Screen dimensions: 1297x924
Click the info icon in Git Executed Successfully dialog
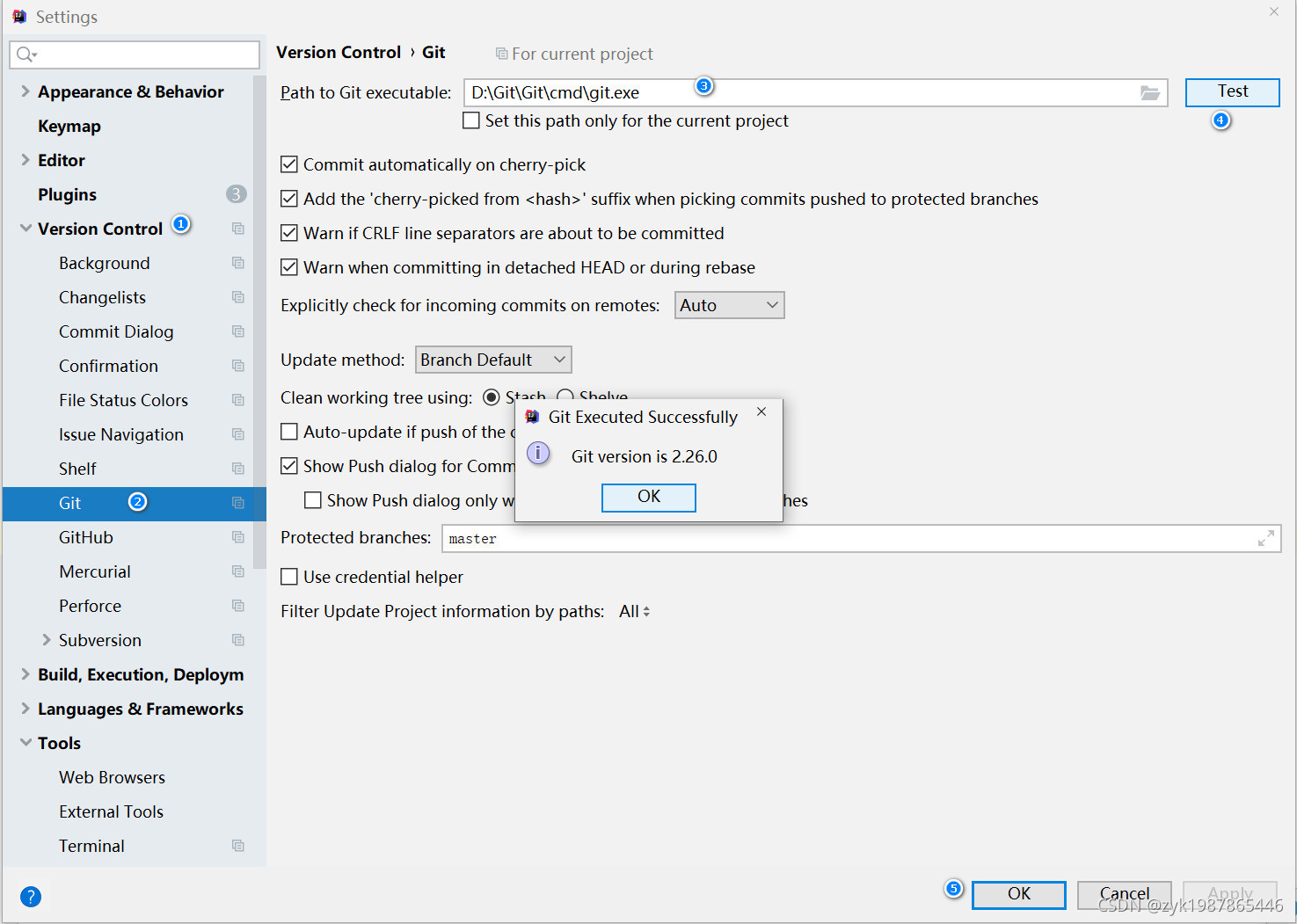click(x=538, y=454)
